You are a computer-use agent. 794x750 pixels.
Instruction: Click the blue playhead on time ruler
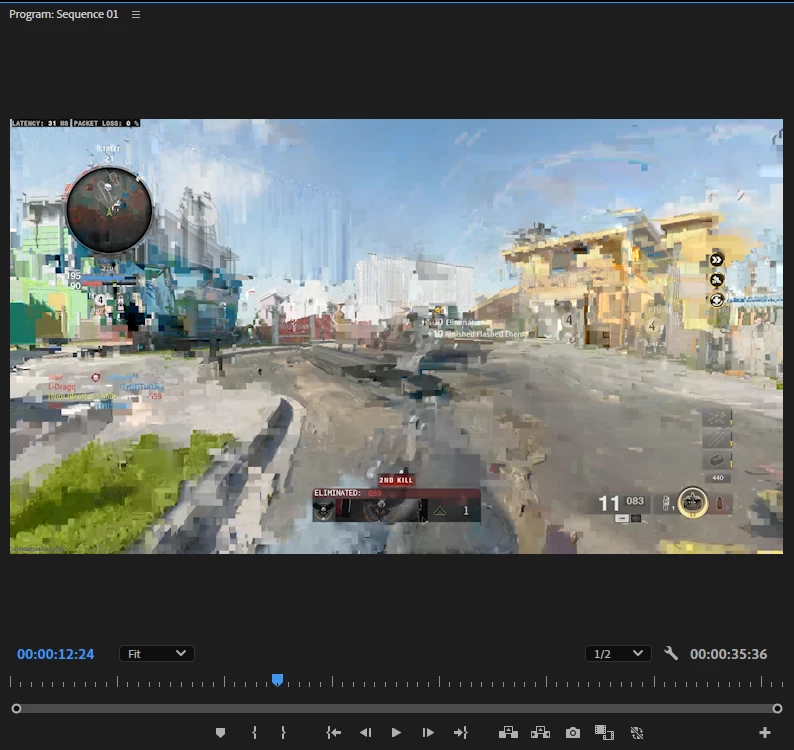pos(277,680)
